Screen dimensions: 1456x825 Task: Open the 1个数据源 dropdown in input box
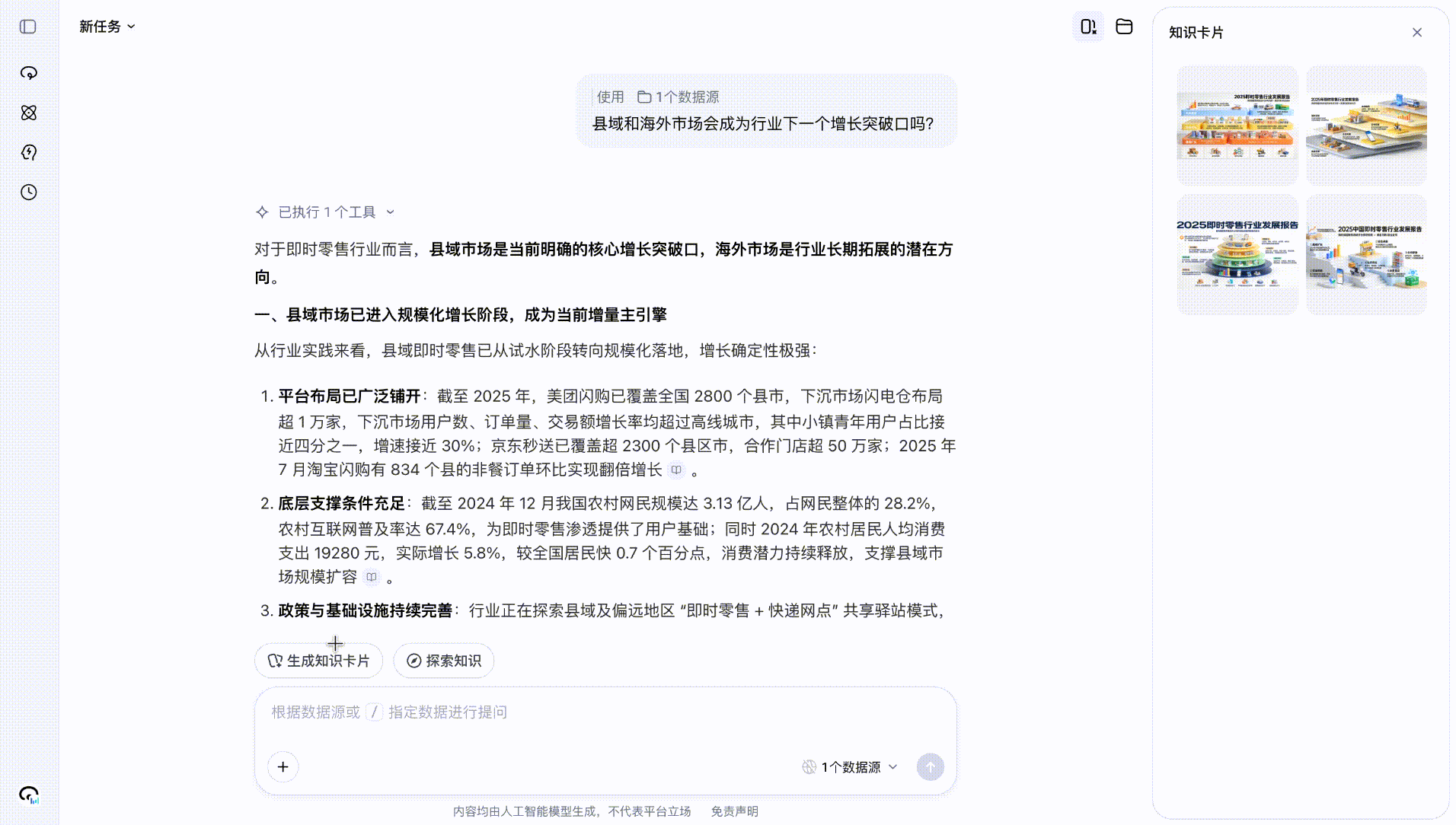850,767
